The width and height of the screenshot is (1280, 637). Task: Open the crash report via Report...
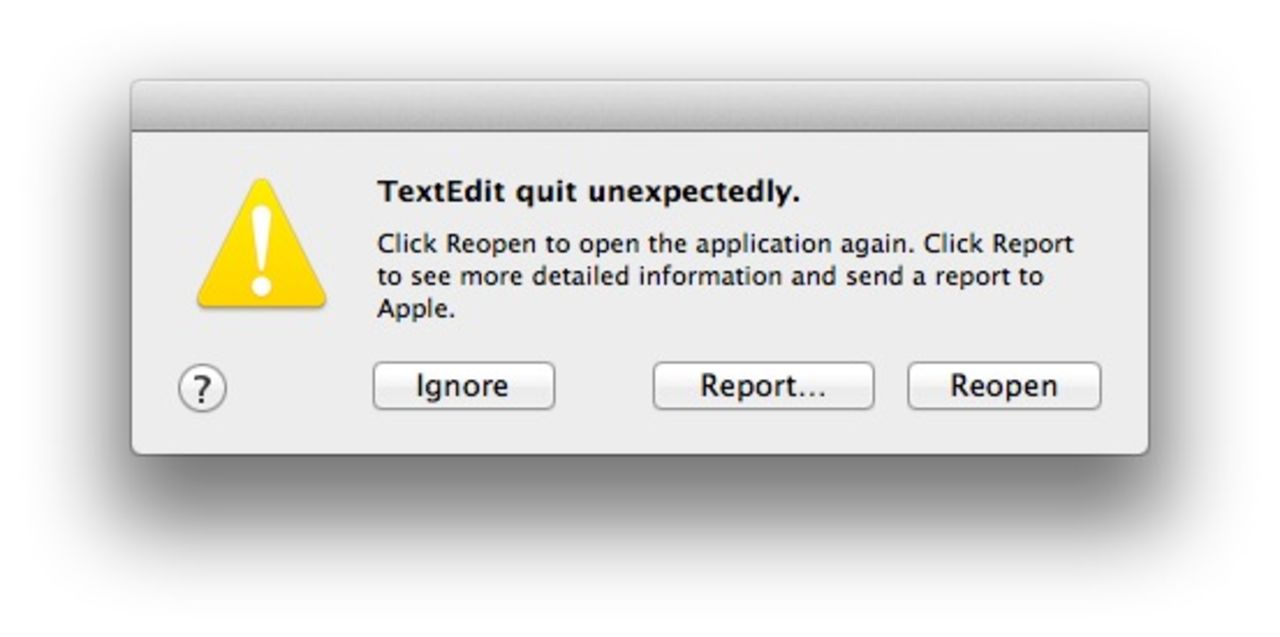pos(763,385)
